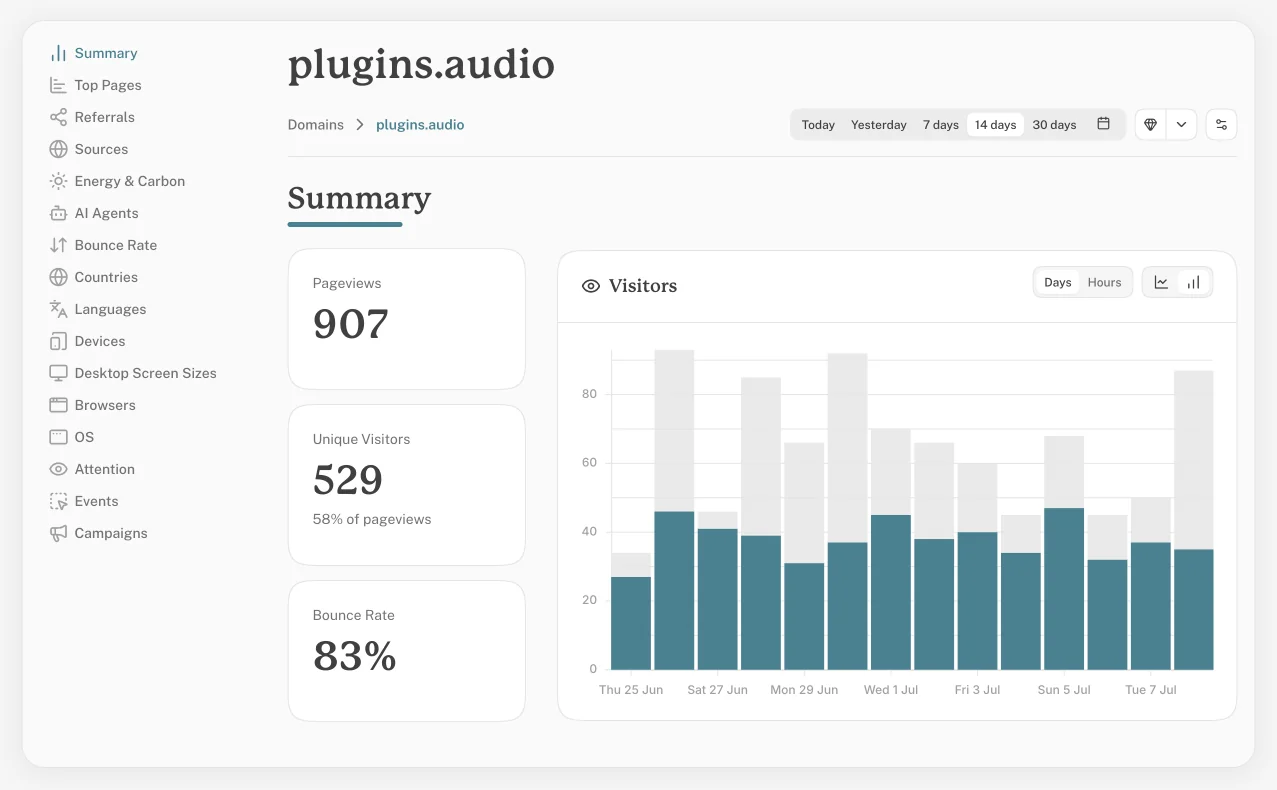The width and height of the screenshot is (1277, 790).
Task: Click the Campaigns megaphone icon
Action: coord(58,533)
